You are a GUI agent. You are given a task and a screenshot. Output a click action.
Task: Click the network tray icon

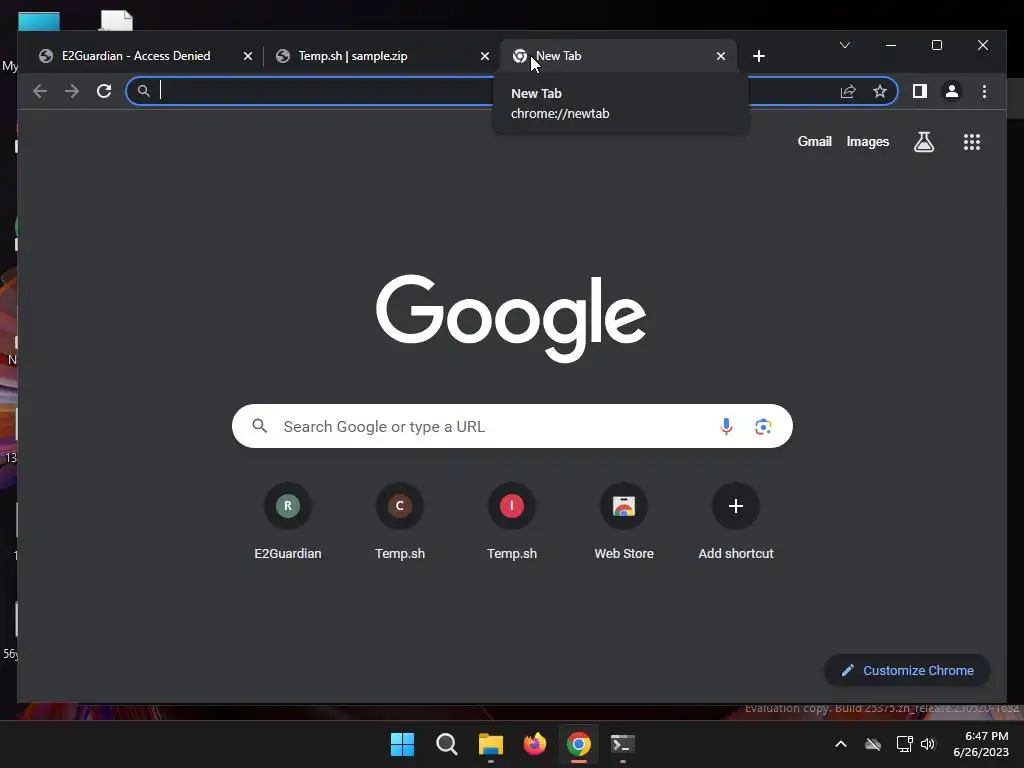(x=904, y=744)
